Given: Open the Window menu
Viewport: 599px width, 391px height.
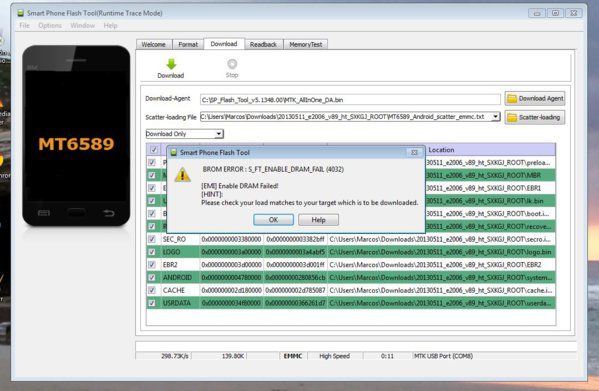Looking at the screenshot, I should pyautogui.click(x=83, y=26).
